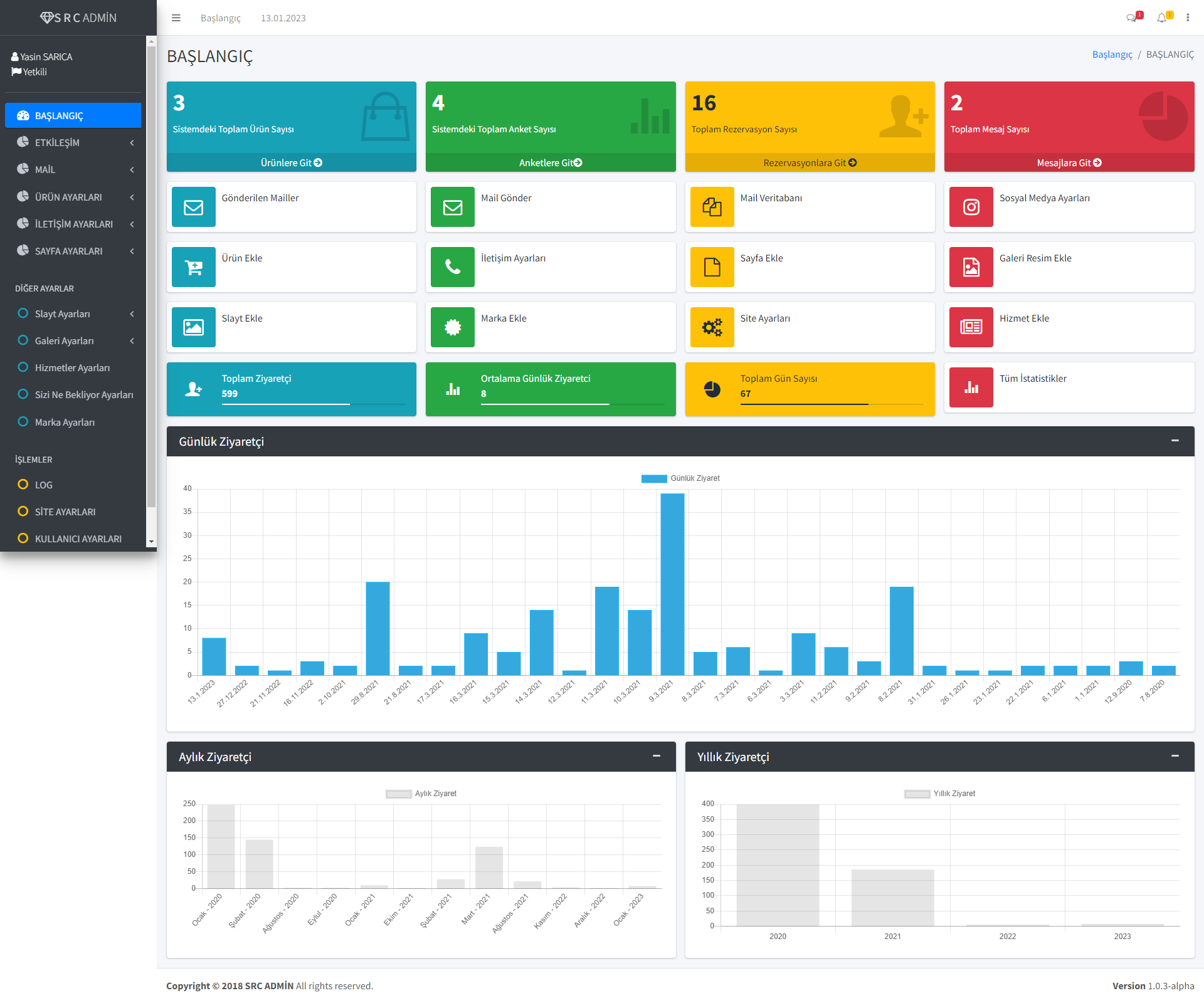
Task: Click the Ürün Ekle cart icon
Action: (194, 267)
